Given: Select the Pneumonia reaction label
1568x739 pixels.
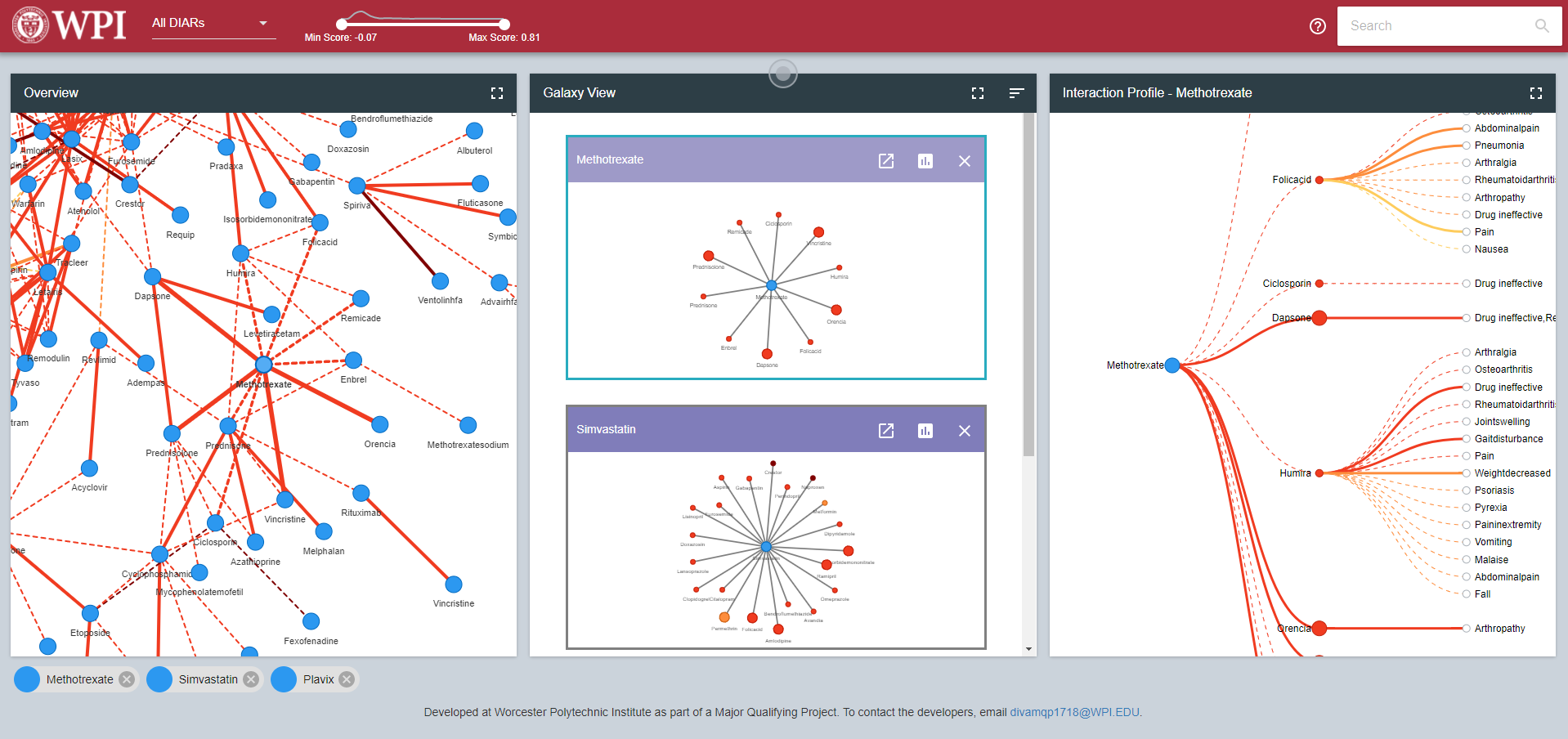Looking at the screenshot, I should coord(1499,146).
